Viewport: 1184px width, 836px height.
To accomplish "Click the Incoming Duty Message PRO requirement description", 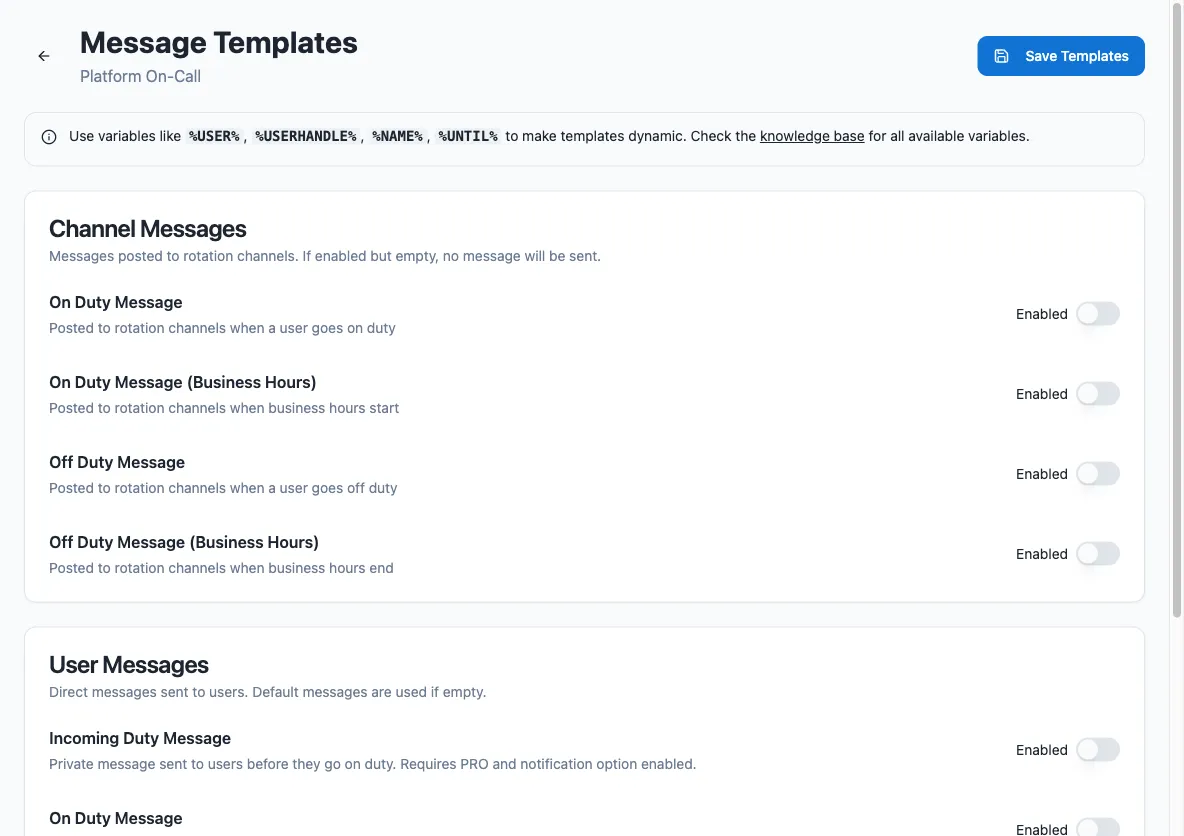I will (x=372, y=764).
